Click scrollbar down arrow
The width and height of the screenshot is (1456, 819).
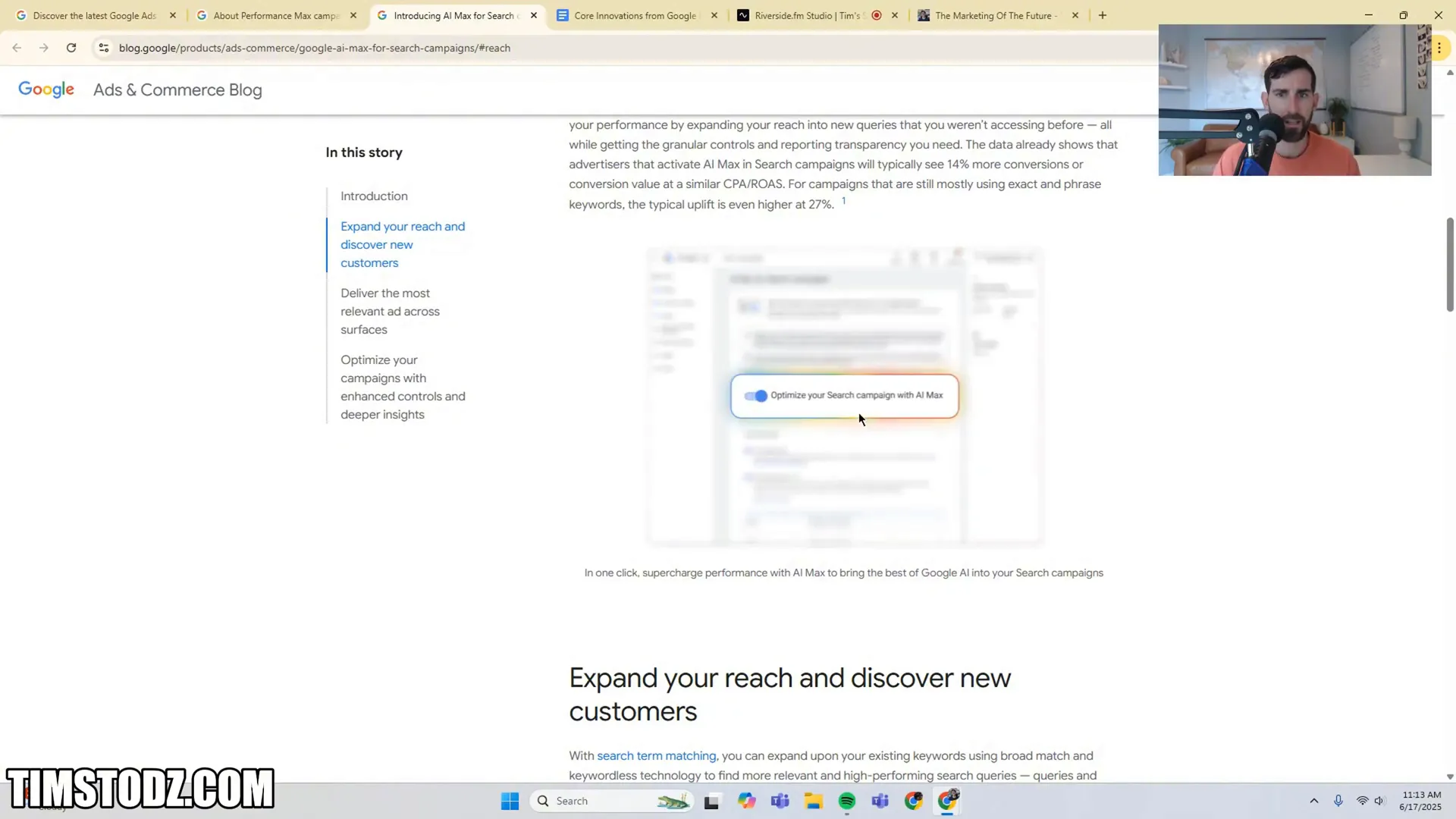[1450, 777]
